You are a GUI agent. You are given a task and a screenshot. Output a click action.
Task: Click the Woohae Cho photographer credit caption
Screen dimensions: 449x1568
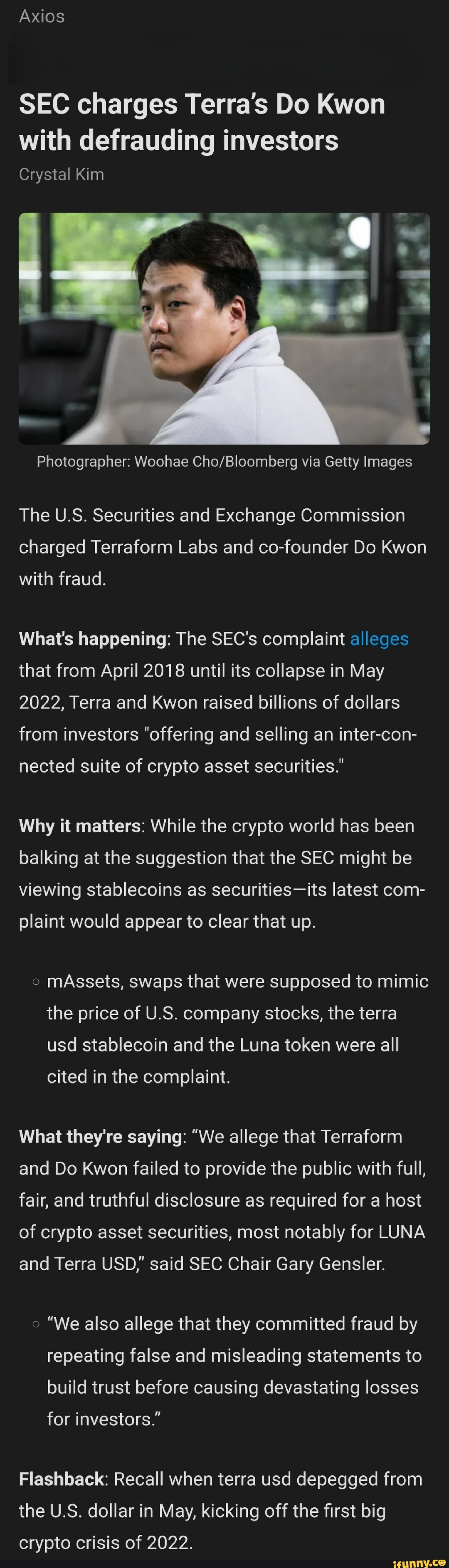pyautogui.click(x=224, y=461)
